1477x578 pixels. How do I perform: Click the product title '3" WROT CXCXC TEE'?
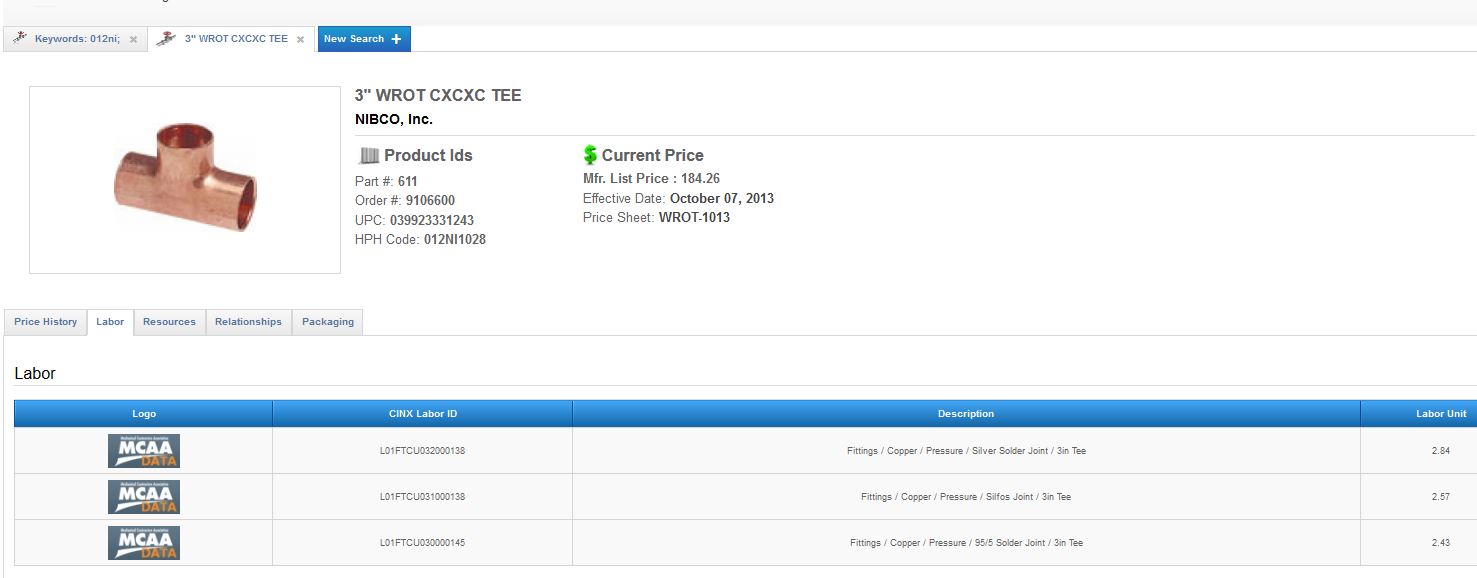coord(438,96)
